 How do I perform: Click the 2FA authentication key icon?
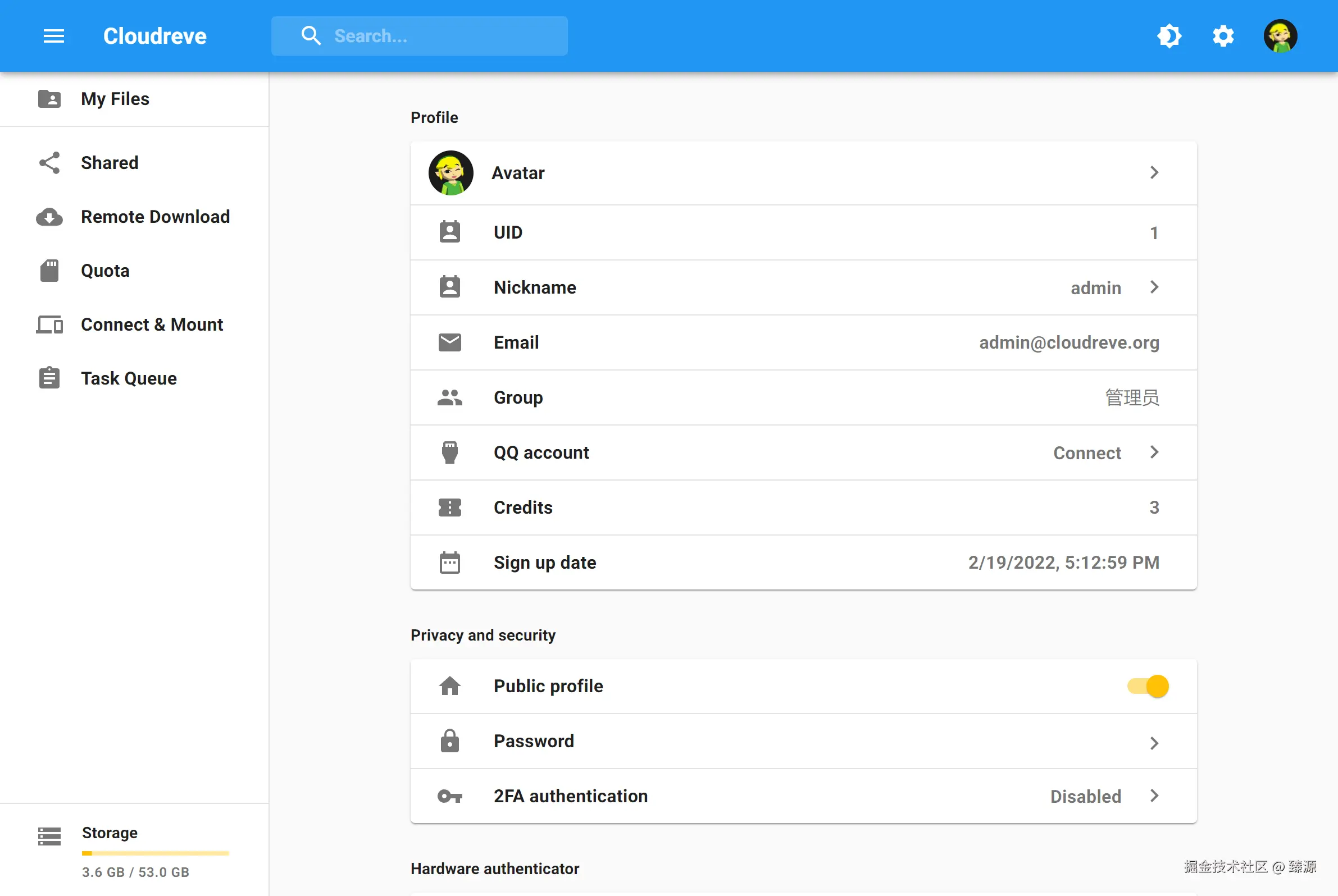[450, 796]
